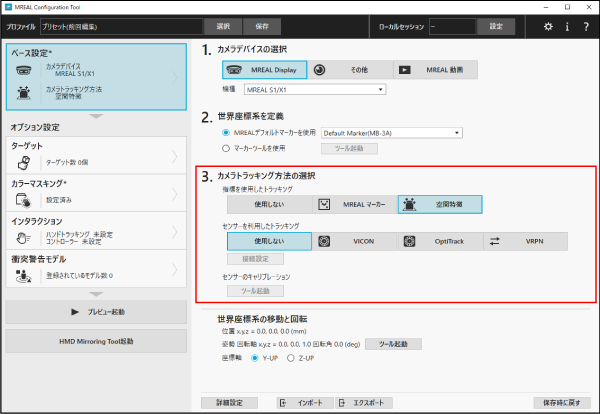Select 使用しない under marker-based tracking
Image resolution: width=600 pixels, height=414 pixels.
(269, 204)
